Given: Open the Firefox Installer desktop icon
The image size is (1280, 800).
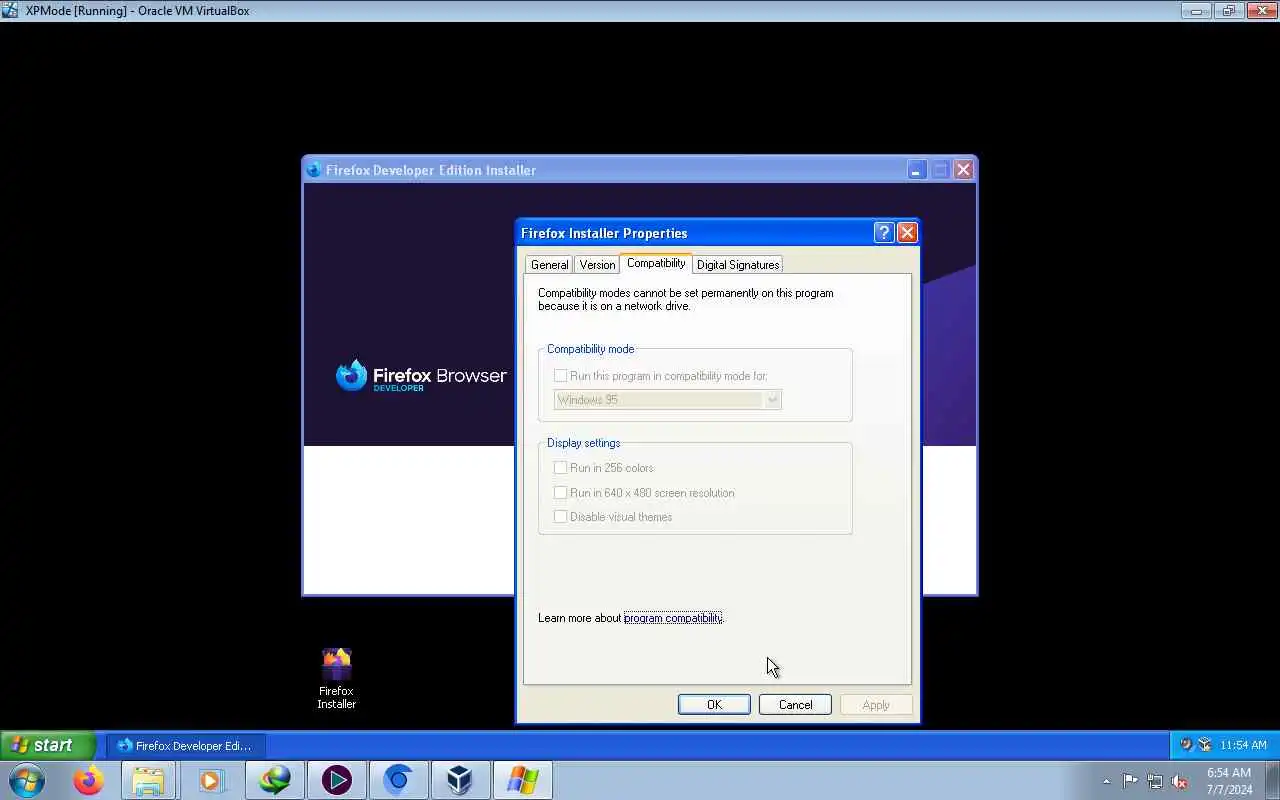Looking at the screenshot, I should tap(336, 678).
